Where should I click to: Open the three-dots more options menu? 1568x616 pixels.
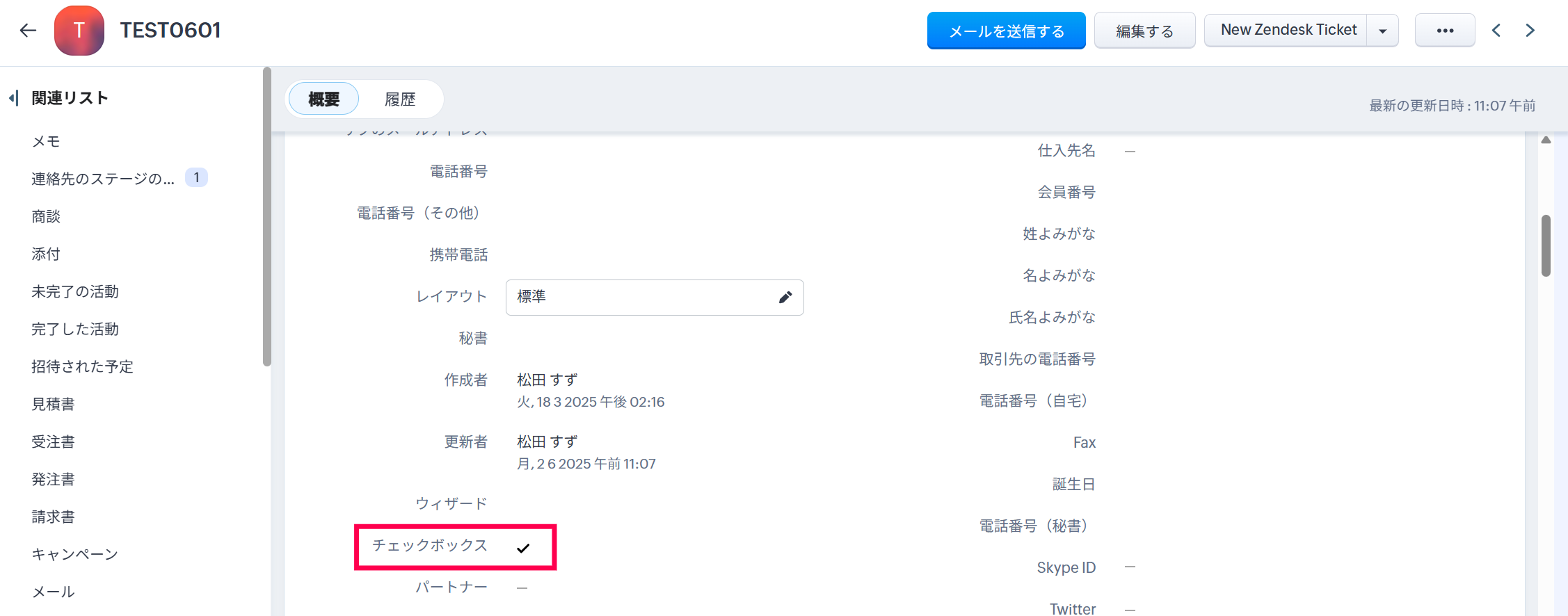(x=1445, y=31)
